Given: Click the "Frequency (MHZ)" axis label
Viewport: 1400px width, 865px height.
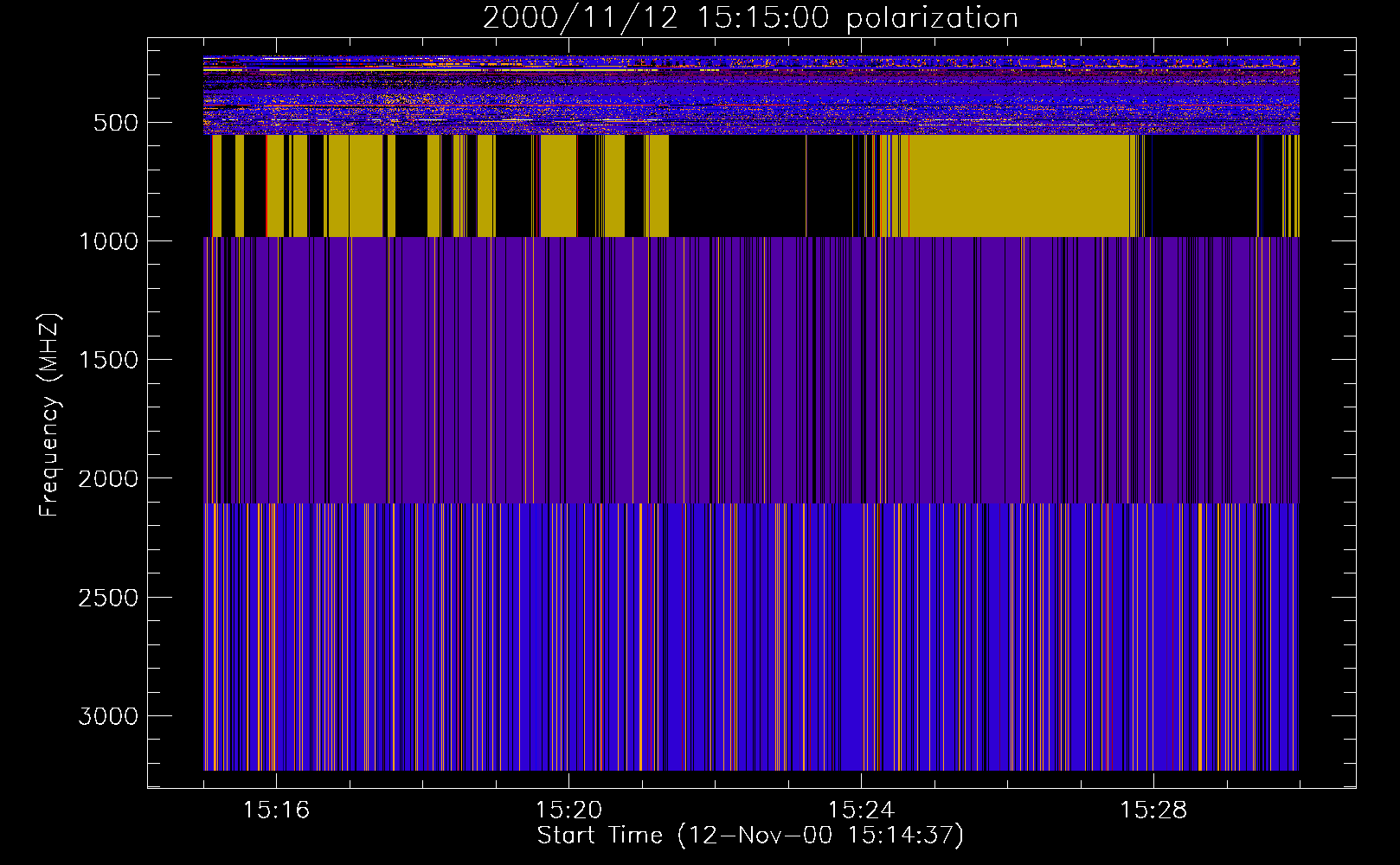Looking at the screenshot, I should (49, 415).
